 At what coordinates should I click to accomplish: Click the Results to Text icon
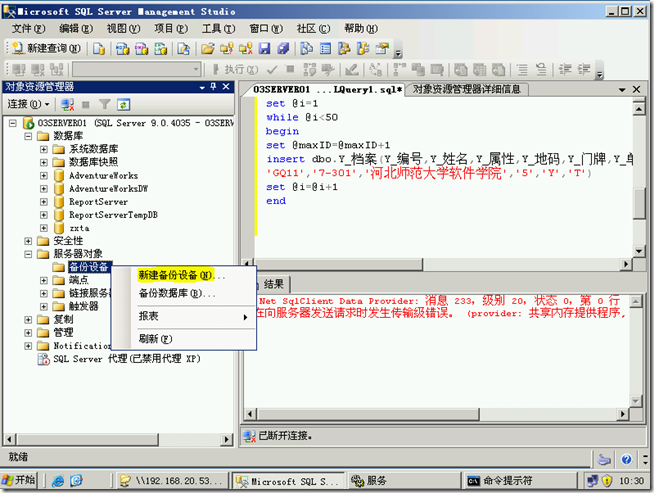pos(461,69)
